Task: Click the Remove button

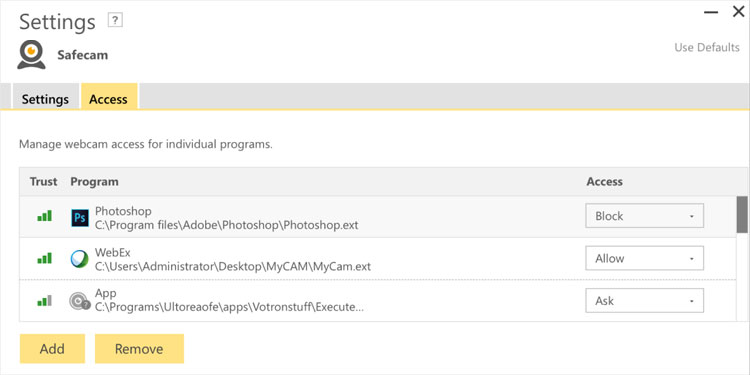Action: (x=139, y=349)
